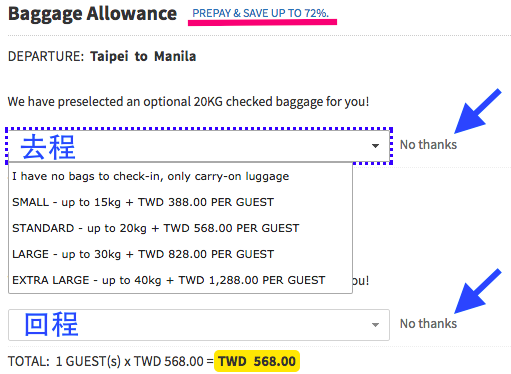Select EXTRA LARGE up to 40kg option
The width and height of the screenshot is (511, 374).
[180, 280]
